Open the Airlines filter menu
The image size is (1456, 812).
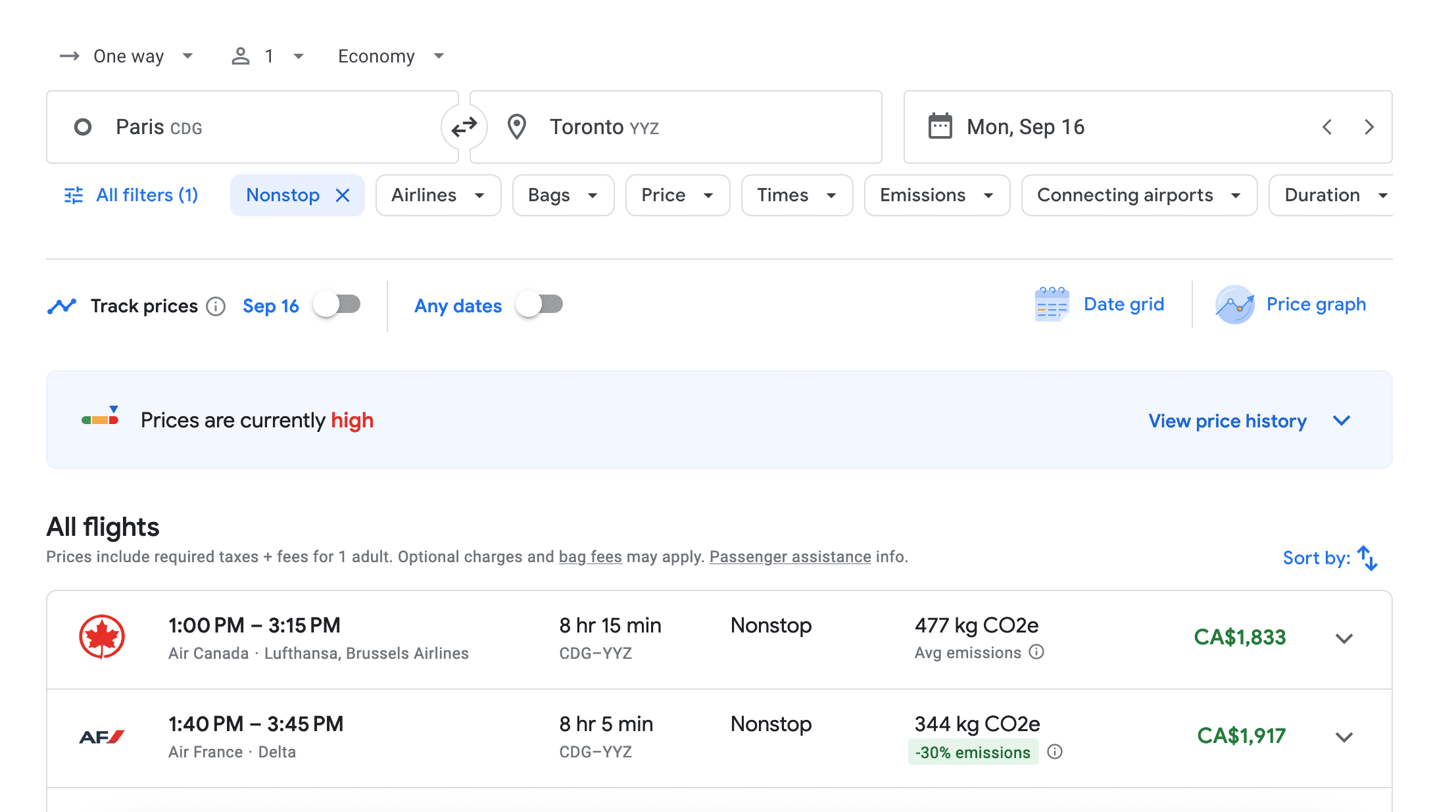(438, 195)
